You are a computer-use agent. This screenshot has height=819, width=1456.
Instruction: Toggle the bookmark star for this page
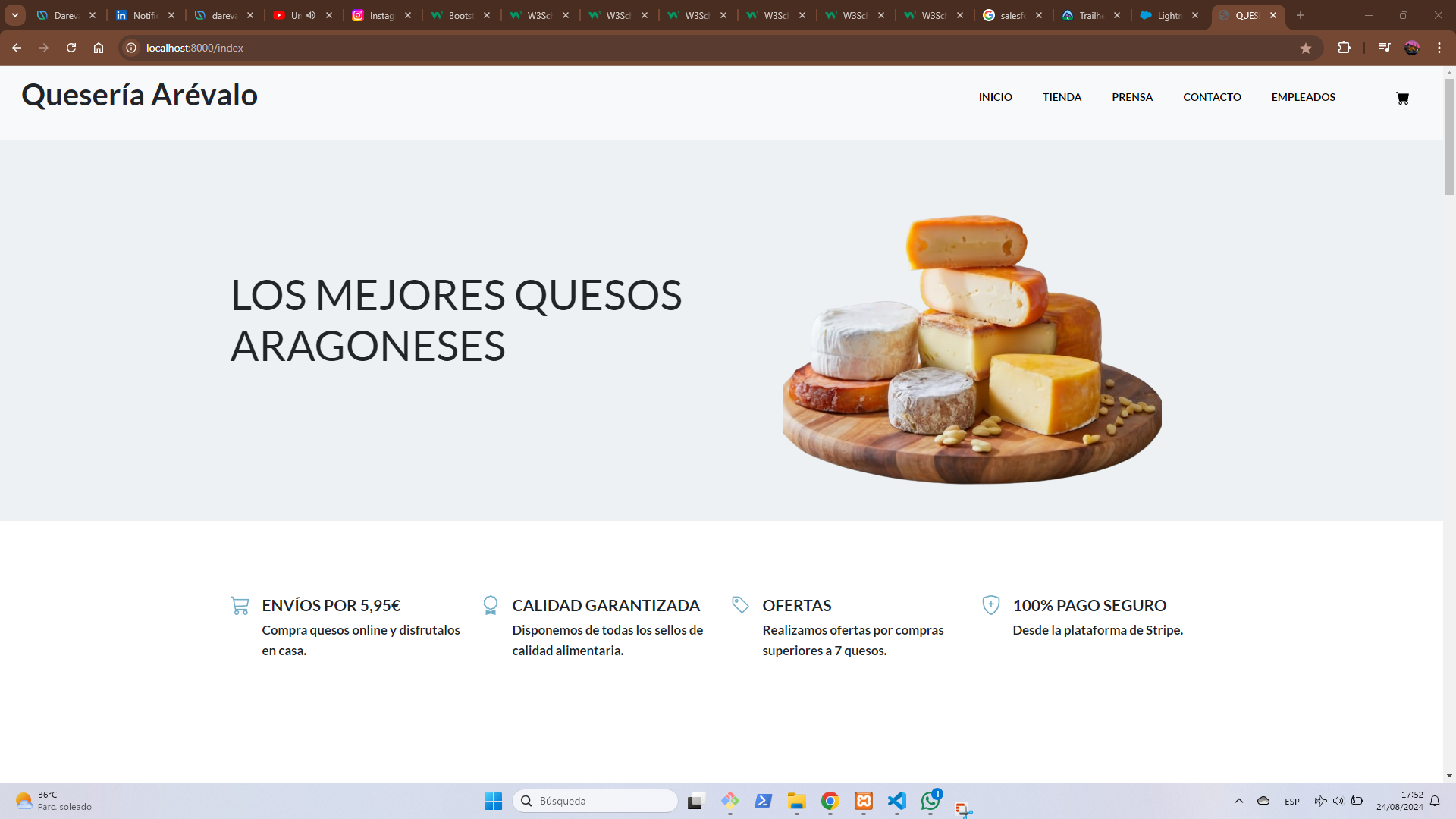(1306, 48)
